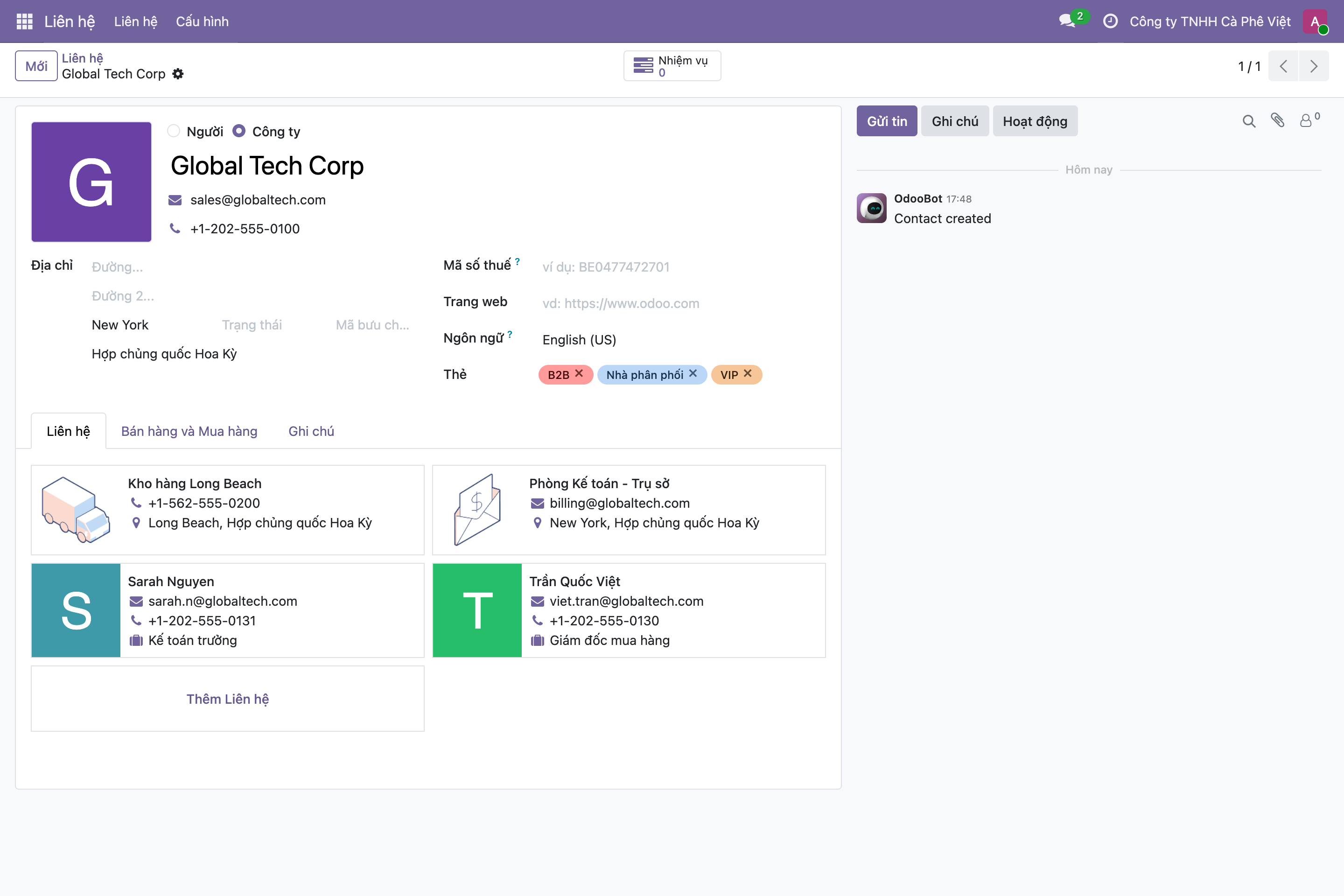Switch to the Ghi chú notebook tab
This screenshot has width=1344, height=896.
pos(311,431)
